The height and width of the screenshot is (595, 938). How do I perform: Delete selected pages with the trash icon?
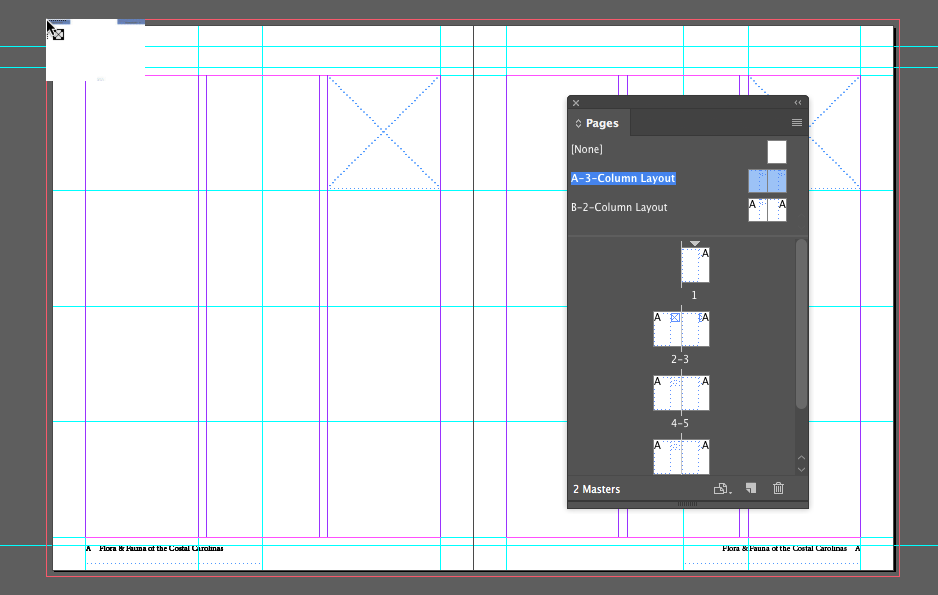[778, 489]
